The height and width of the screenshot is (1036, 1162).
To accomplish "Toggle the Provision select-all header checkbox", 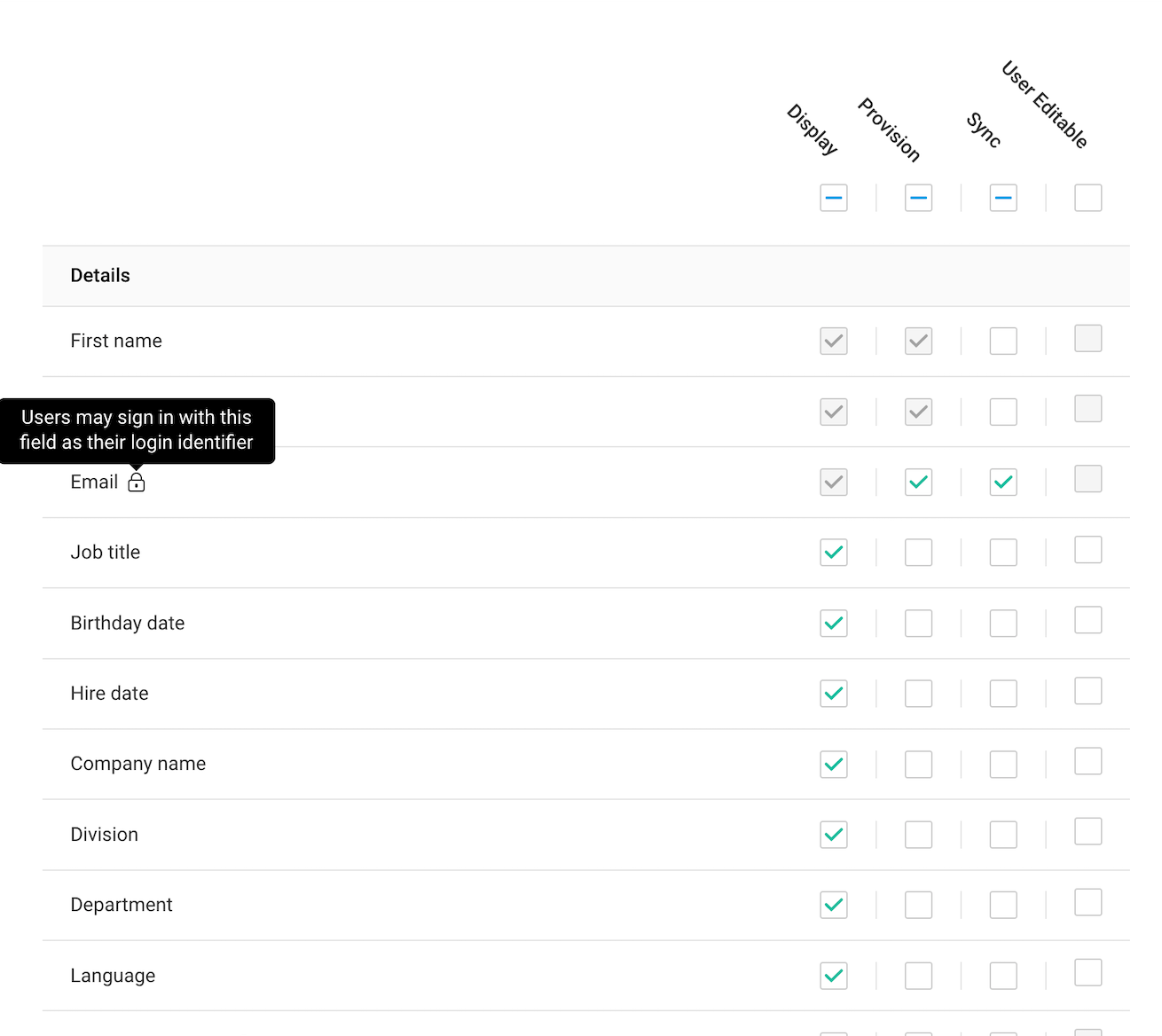I will tap(918, 198).
